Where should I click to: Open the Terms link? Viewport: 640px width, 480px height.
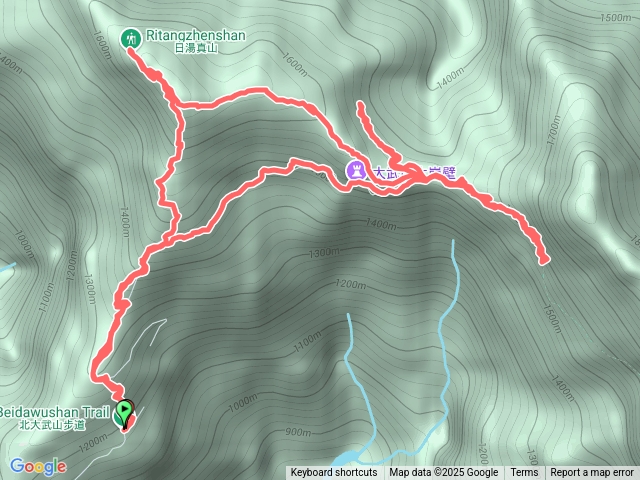pyautogui.click(x=524, y=473)
